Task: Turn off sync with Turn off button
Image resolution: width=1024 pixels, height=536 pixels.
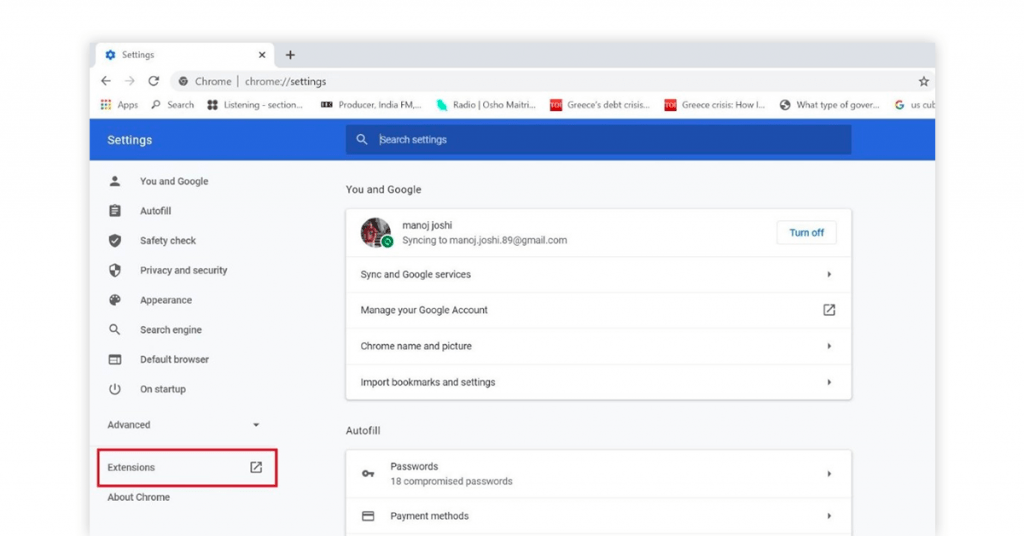Action: pyautogui.click(x=807, y=232)
